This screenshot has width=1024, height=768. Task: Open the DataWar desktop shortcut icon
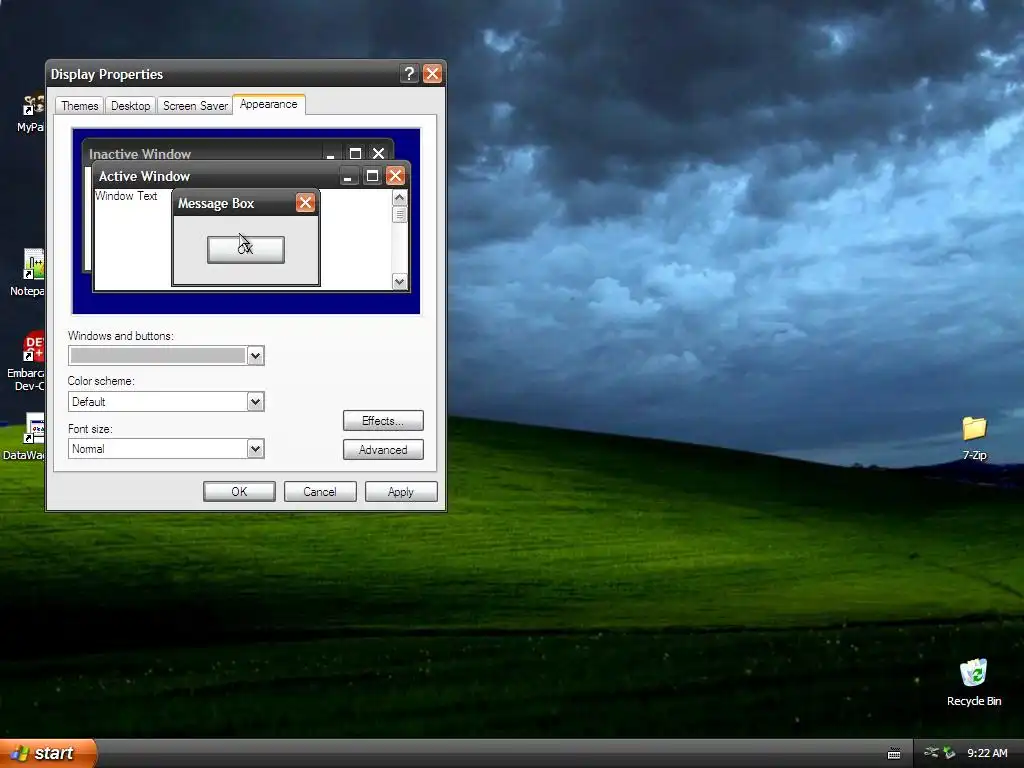(34, 428)
